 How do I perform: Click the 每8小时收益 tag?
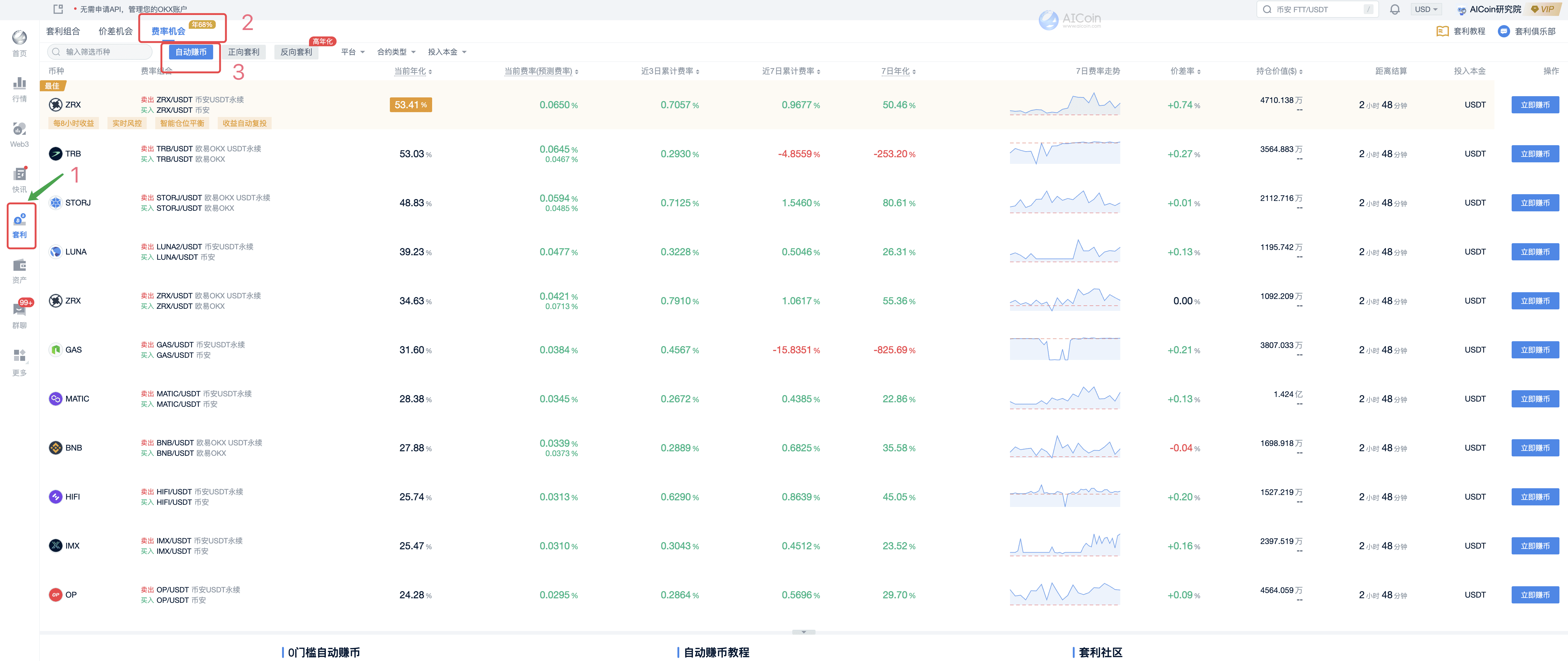pos(73,123)
